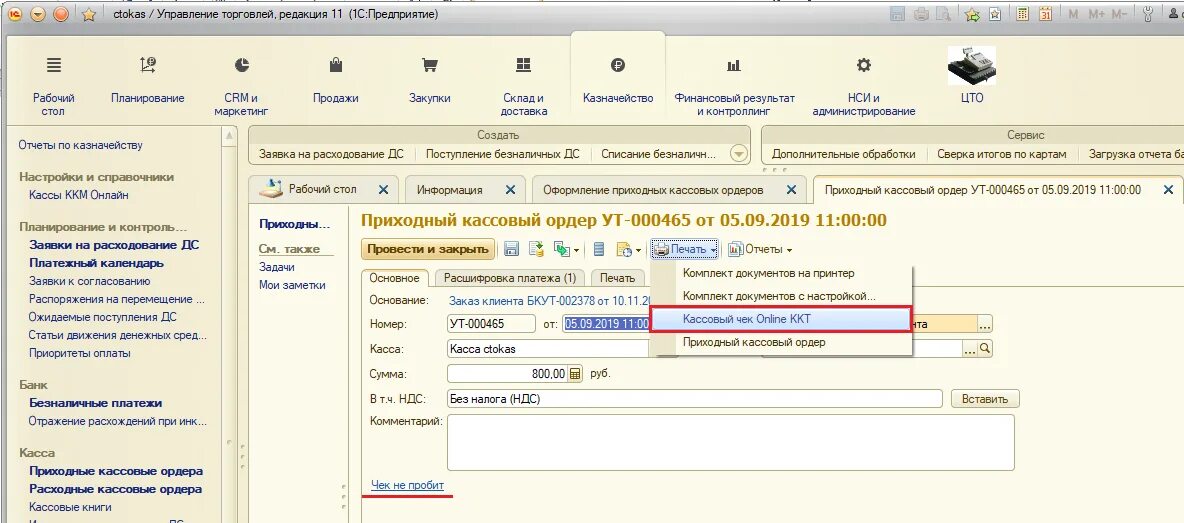Click the Вставить button
This screenshot has height=523, width=1184.
tap(985, 399)
